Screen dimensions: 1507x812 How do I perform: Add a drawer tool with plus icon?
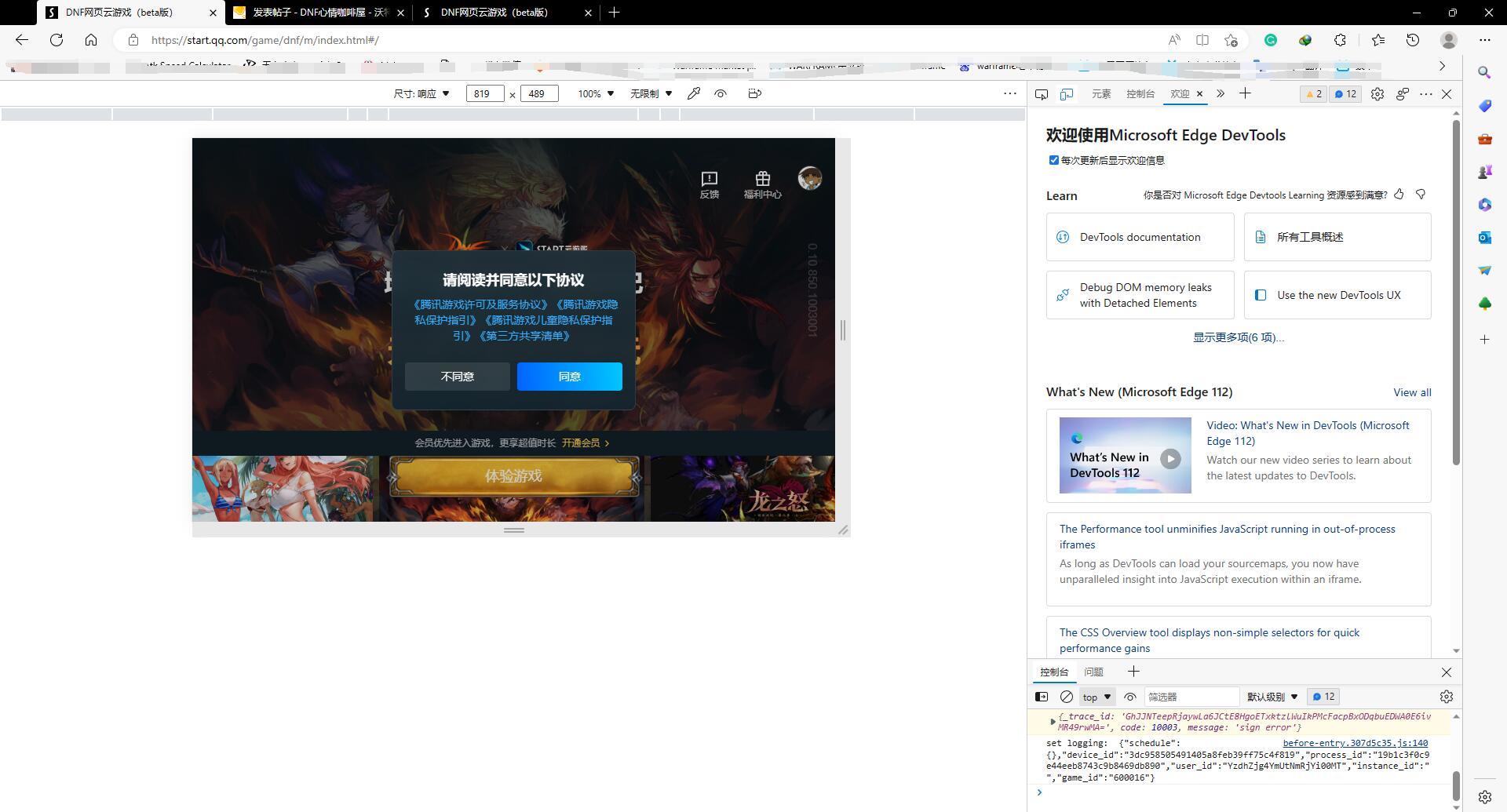point(1133,672)
